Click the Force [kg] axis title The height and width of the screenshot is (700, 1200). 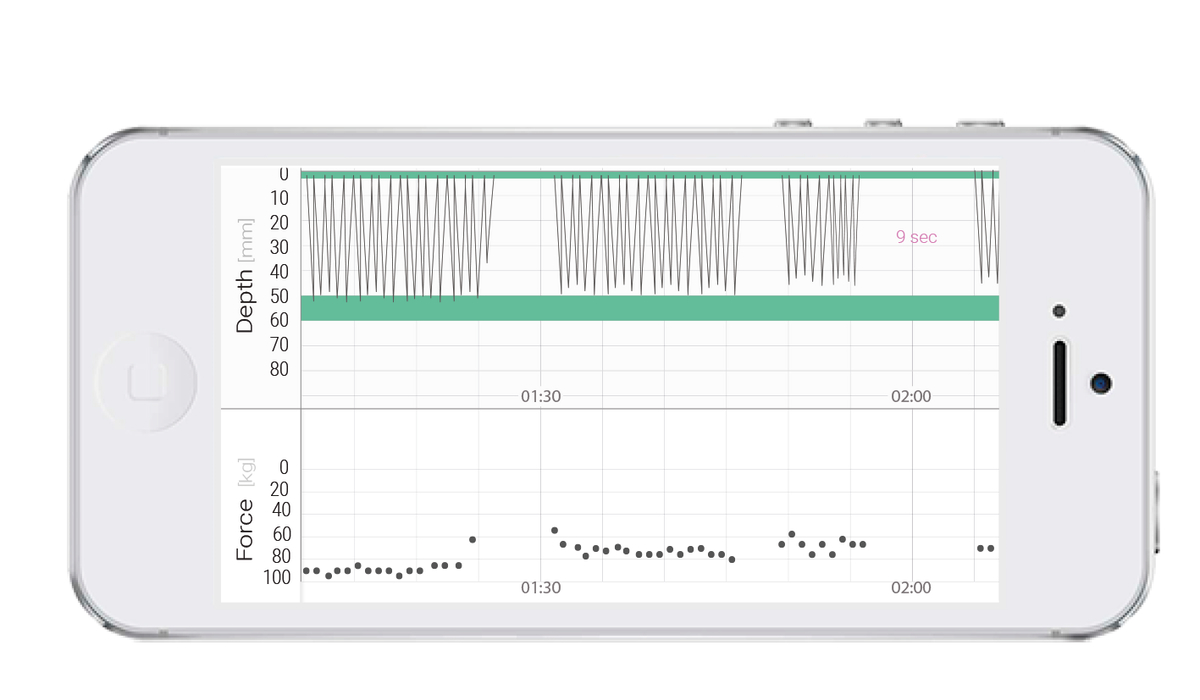pos(246,510)
